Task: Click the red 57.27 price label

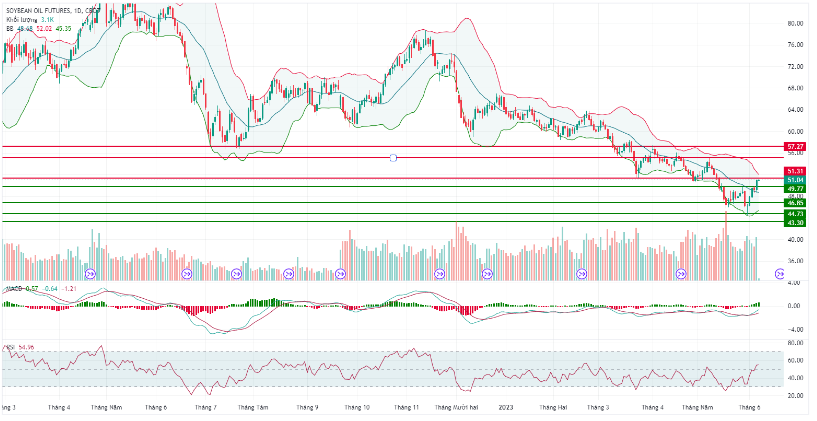Action: click(796, 146)
